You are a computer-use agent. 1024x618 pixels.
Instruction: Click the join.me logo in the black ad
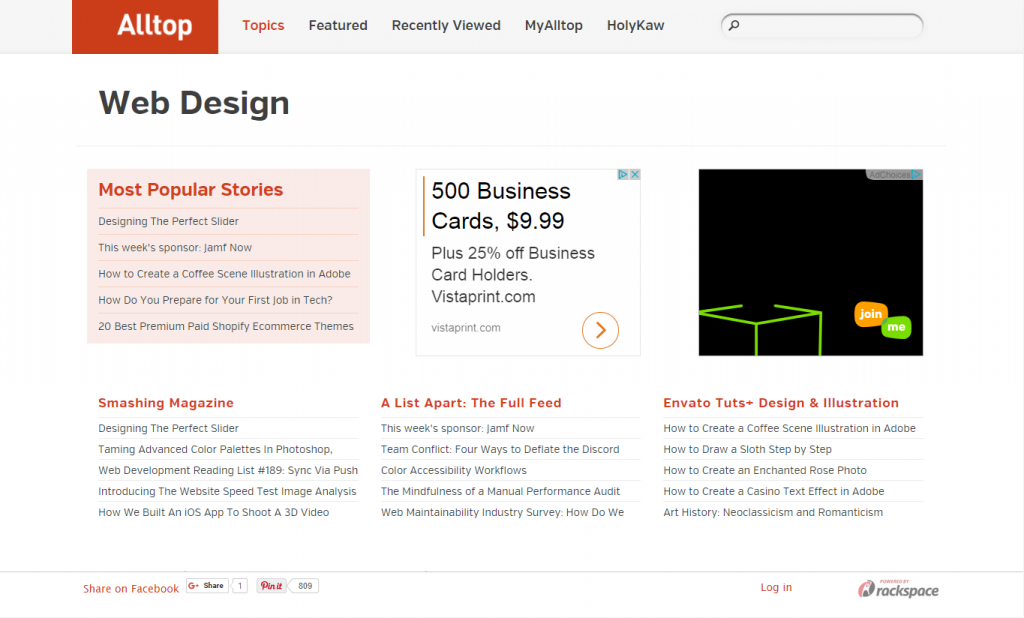(882, 320)
